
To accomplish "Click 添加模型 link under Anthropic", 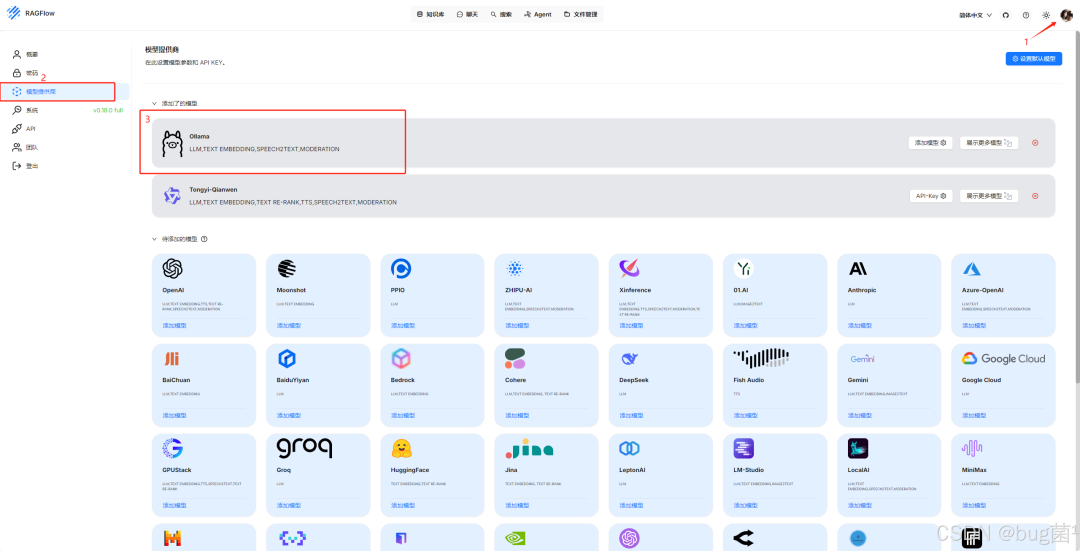I will 859,325.
